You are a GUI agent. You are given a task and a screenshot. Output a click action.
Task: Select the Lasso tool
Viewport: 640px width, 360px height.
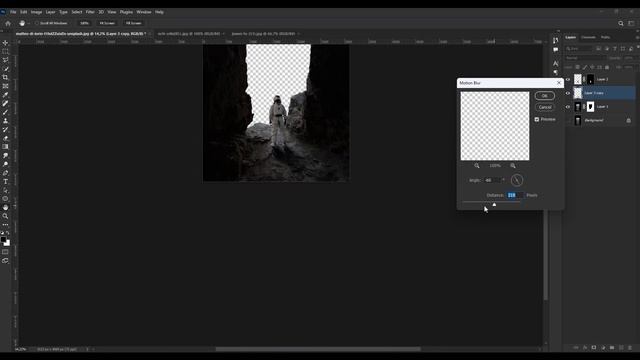pos(5,60)
